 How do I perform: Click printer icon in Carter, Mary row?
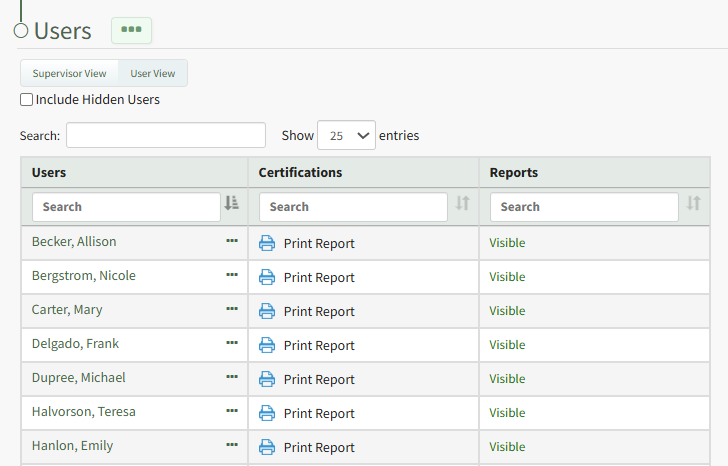click(267, 311)
